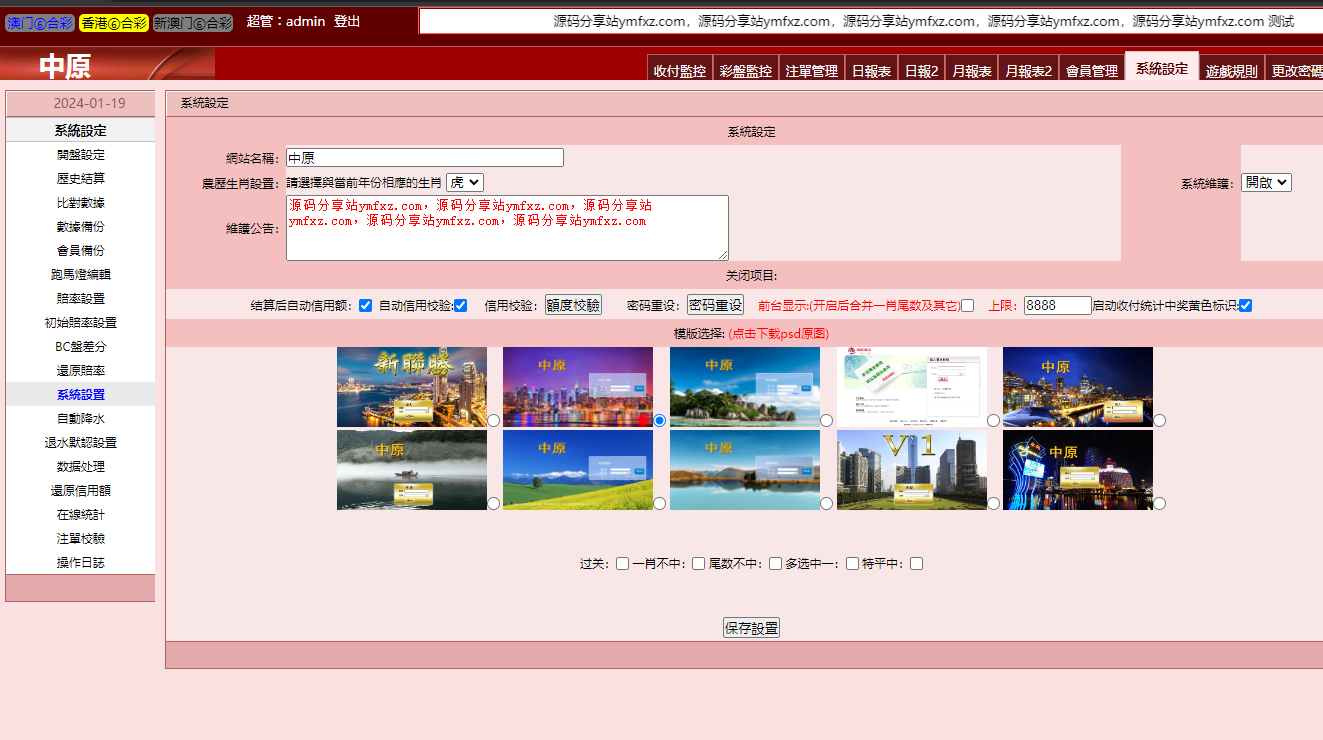Click the 密码重设 button
Image resolution: width=1323 pixels, height=740 pixels.
(x=715, y=306)
